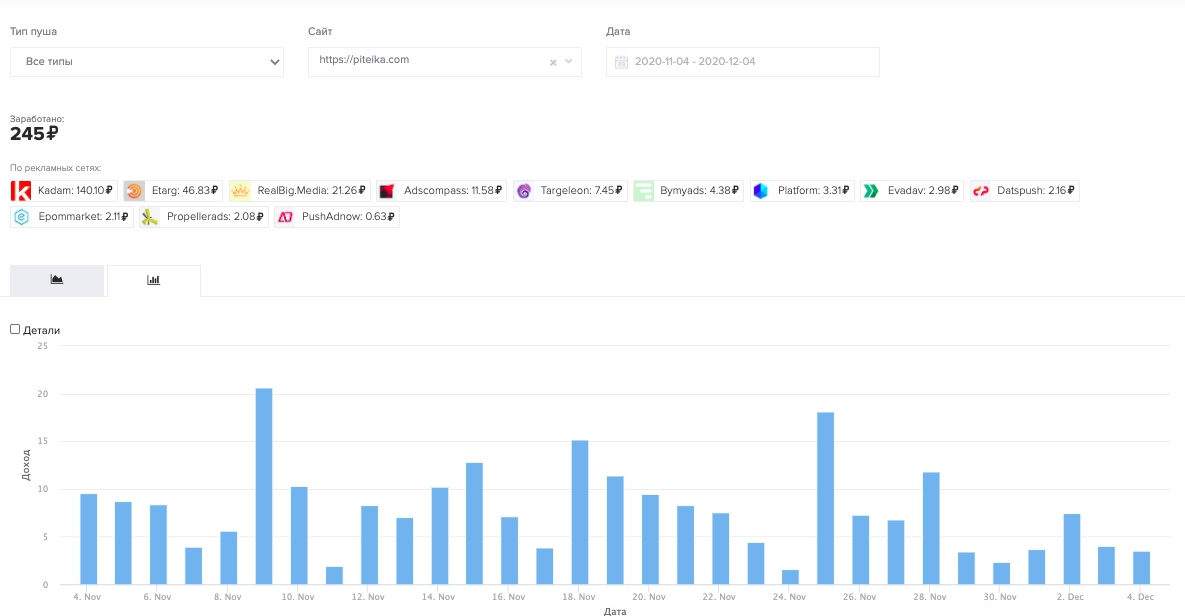This screenshot has width=1185, height=616.
Task: Click the PushAdnow logo icon
Action: coord(285,217)
